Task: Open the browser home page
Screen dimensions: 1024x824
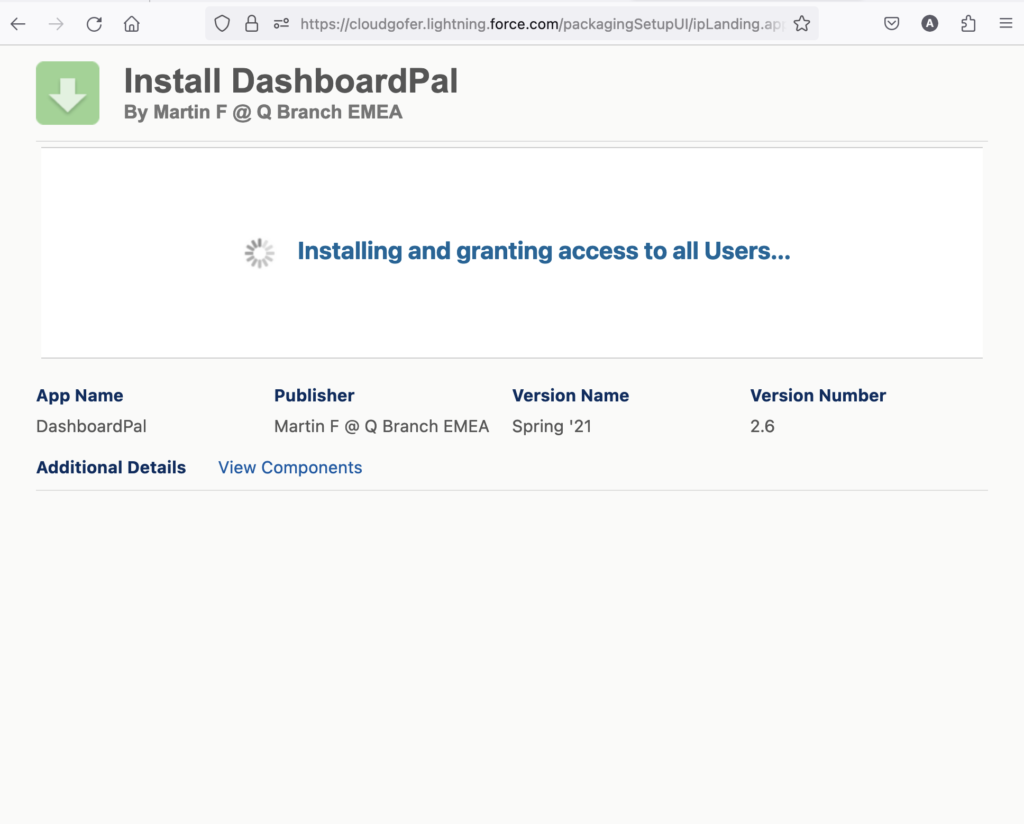Action: coord(132,24)
